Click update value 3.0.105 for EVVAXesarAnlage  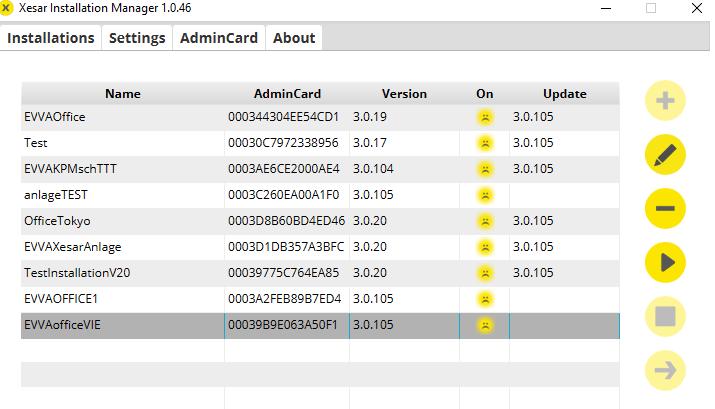533,247
